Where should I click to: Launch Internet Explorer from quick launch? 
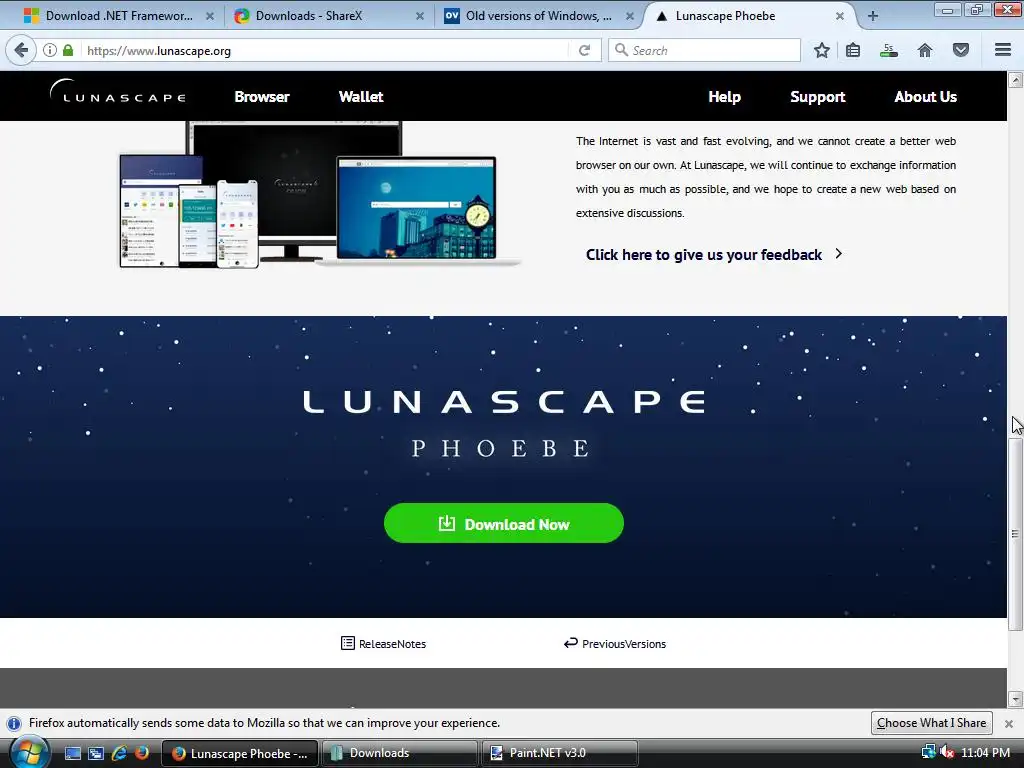pyautogui.click(x=119, y=753)
